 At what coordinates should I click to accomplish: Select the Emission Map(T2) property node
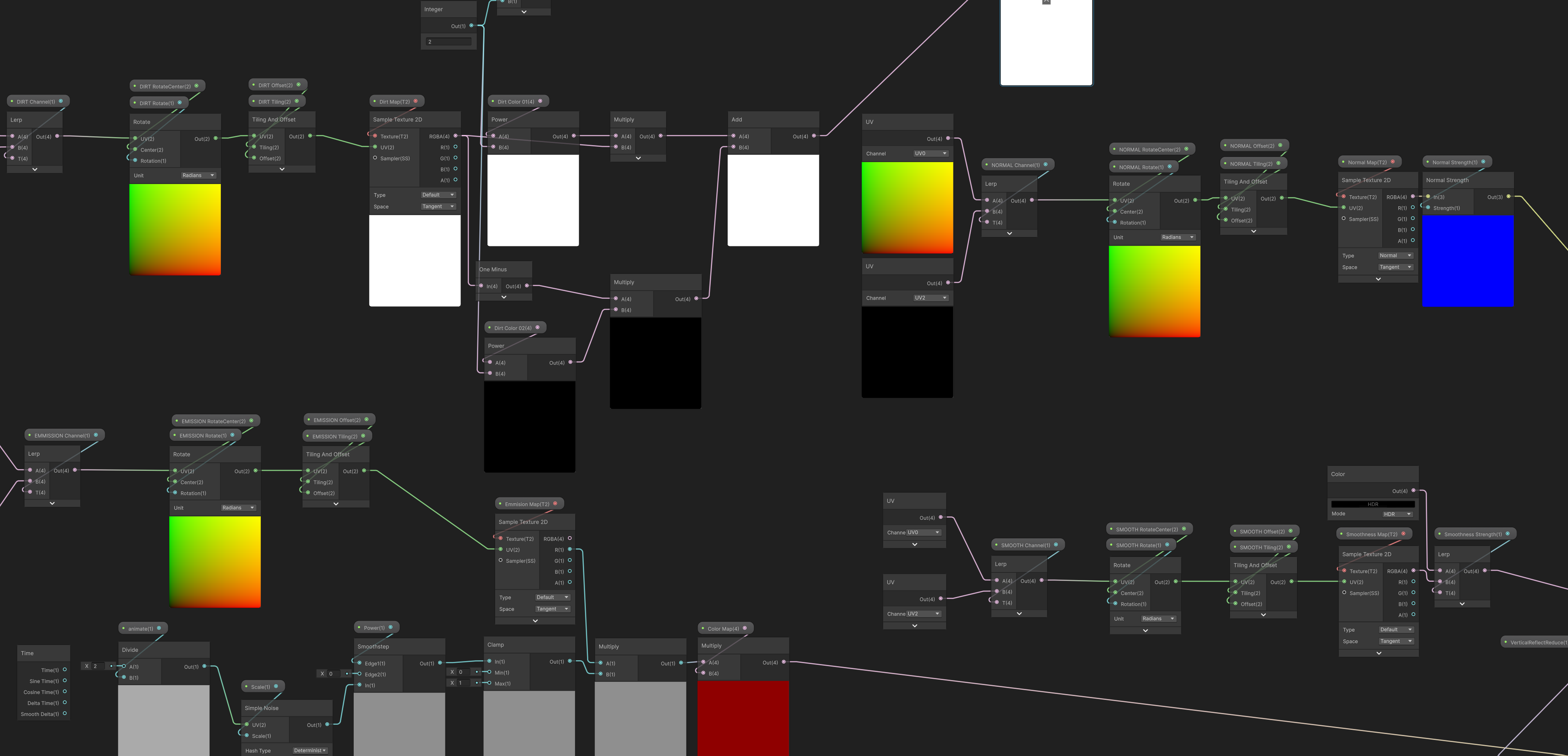point(528,504)
